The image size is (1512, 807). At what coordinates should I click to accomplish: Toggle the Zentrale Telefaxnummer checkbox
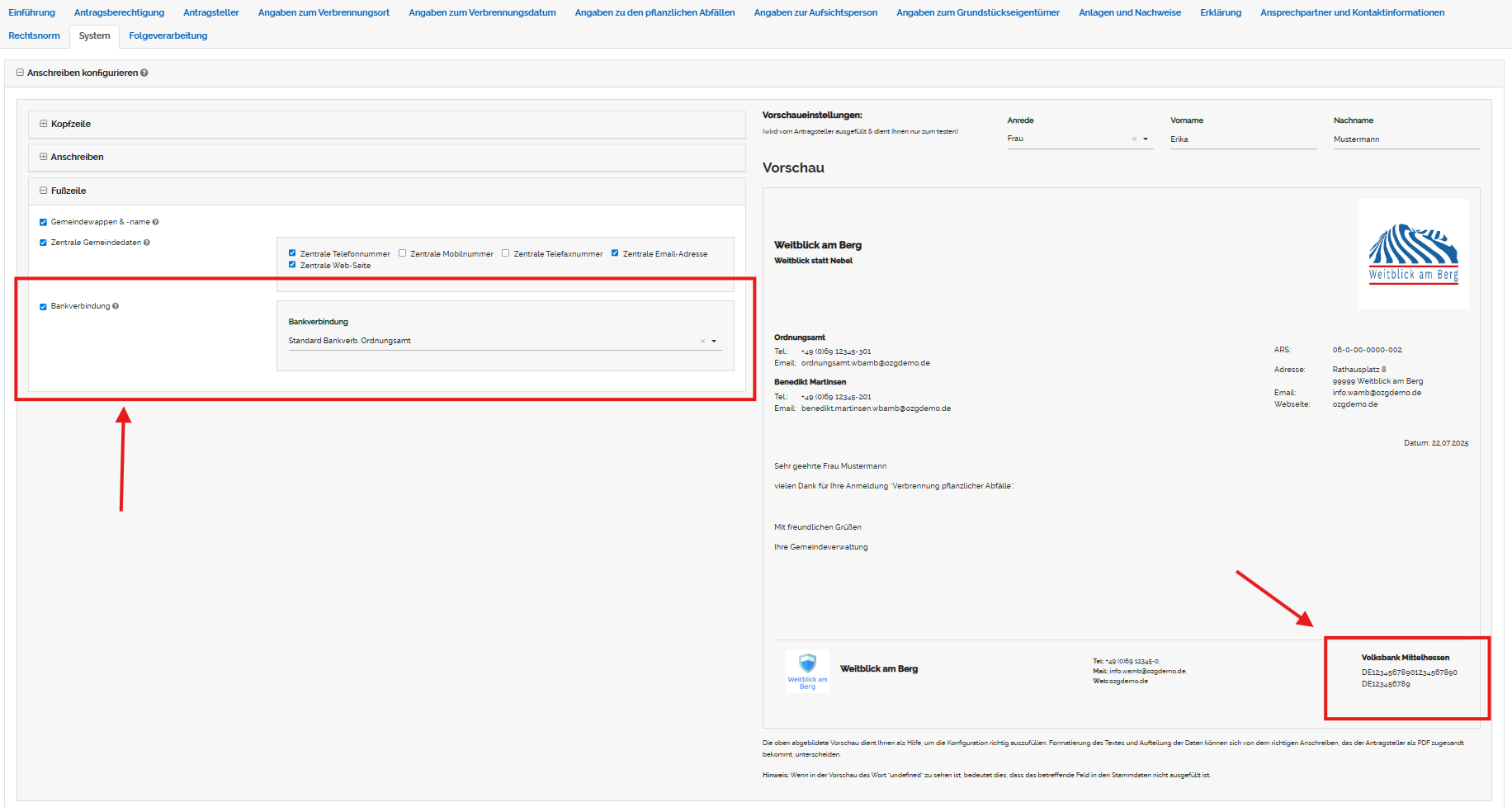click(x=506, y=253)
